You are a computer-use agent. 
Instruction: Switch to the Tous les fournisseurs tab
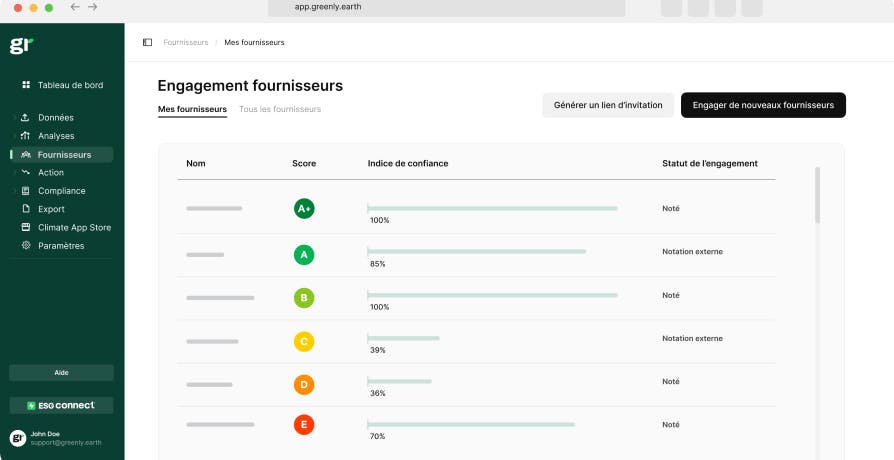click(280, 109)
